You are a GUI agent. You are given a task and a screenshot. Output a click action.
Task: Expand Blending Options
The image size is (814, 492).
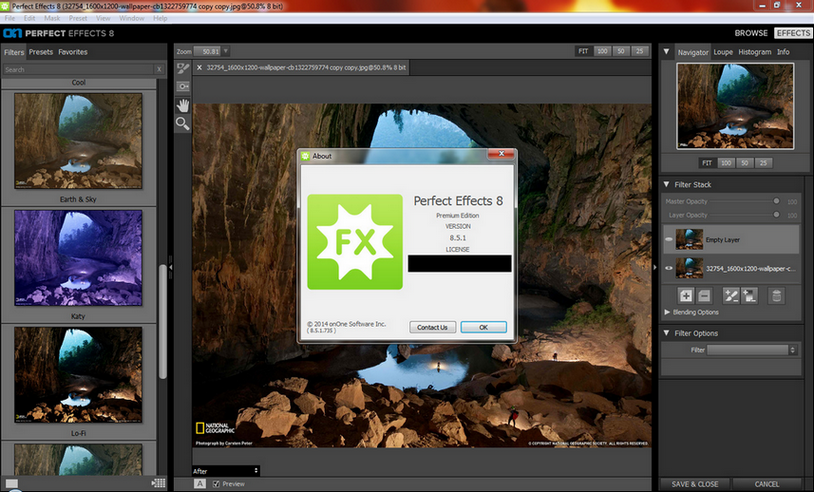[667, 312]
